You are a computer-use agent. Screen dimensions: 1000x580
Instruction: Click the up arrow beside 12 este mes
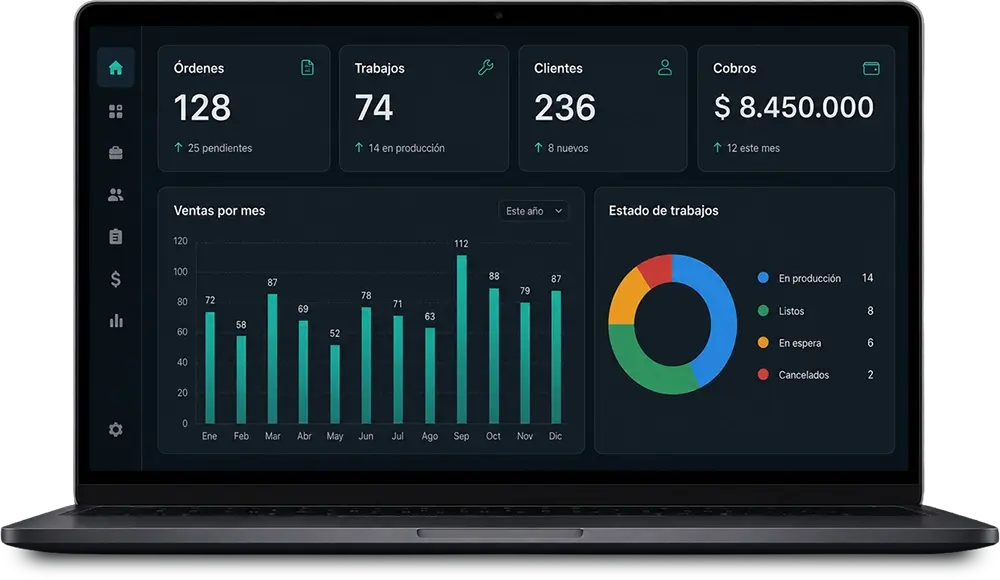(x=717, y=147)
